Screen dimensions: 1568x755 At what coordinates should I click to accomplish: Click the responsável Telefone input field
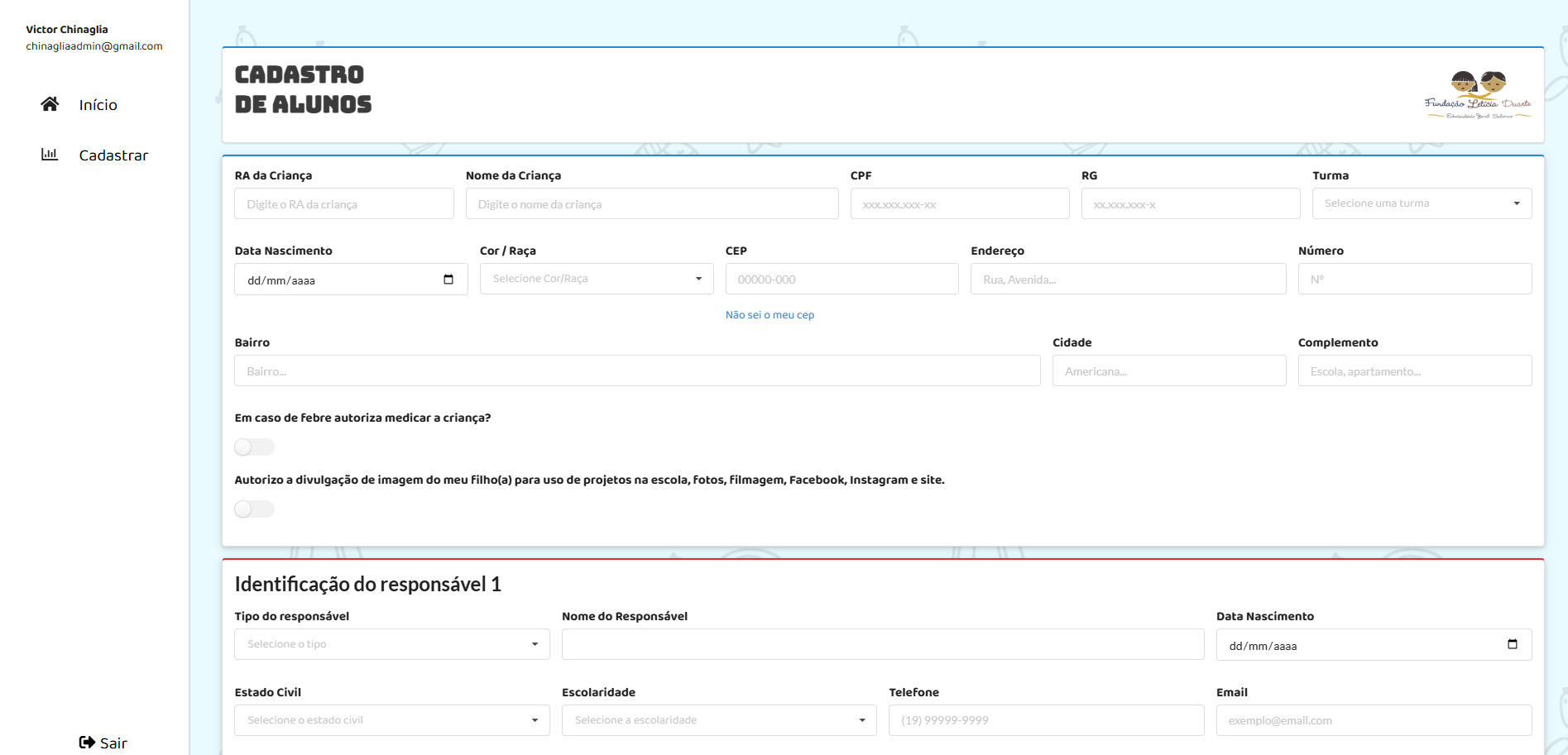[x=1046, y=720]
